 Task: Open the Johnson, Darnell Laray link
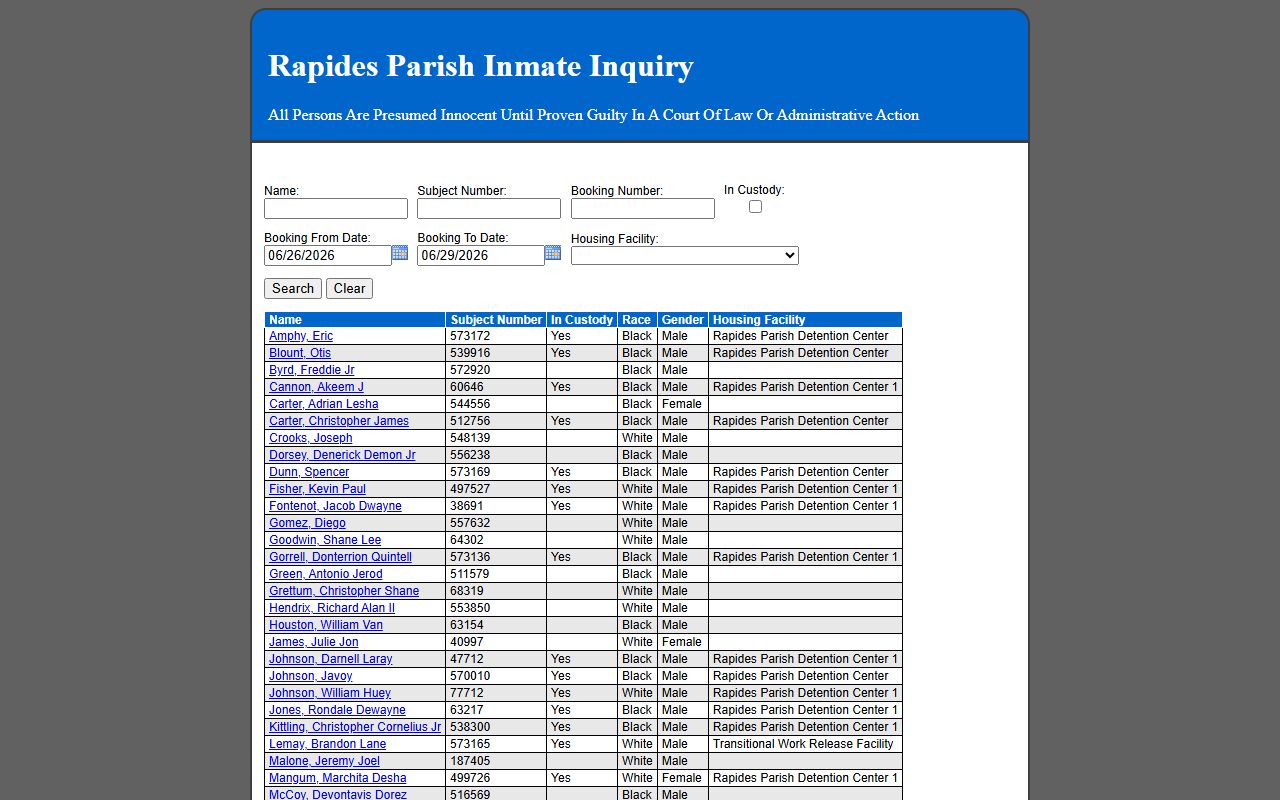point(331,659)
